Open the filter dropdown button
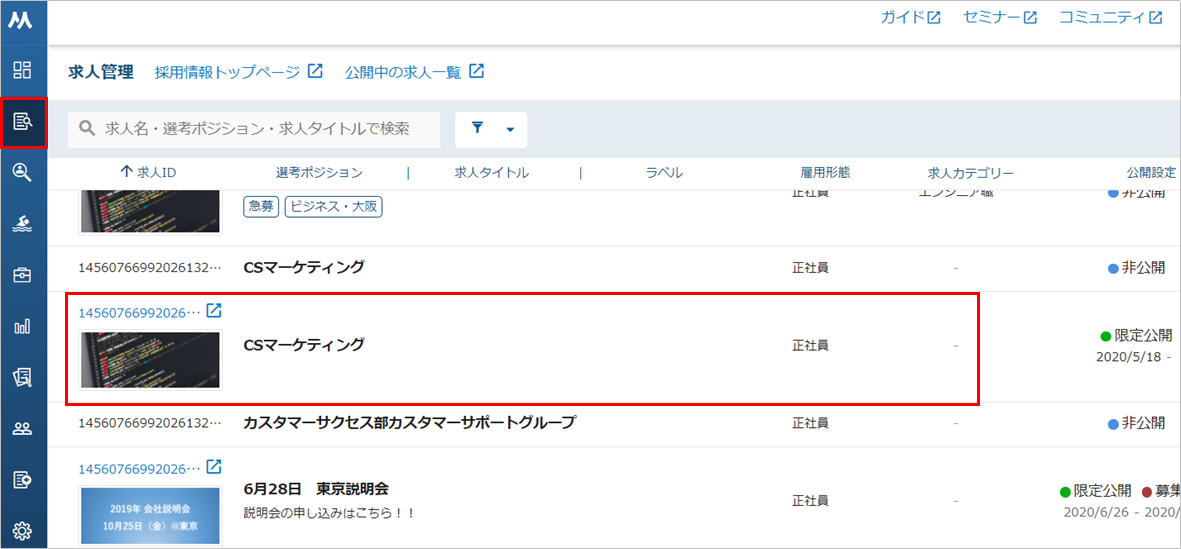 tap(491, 130)
